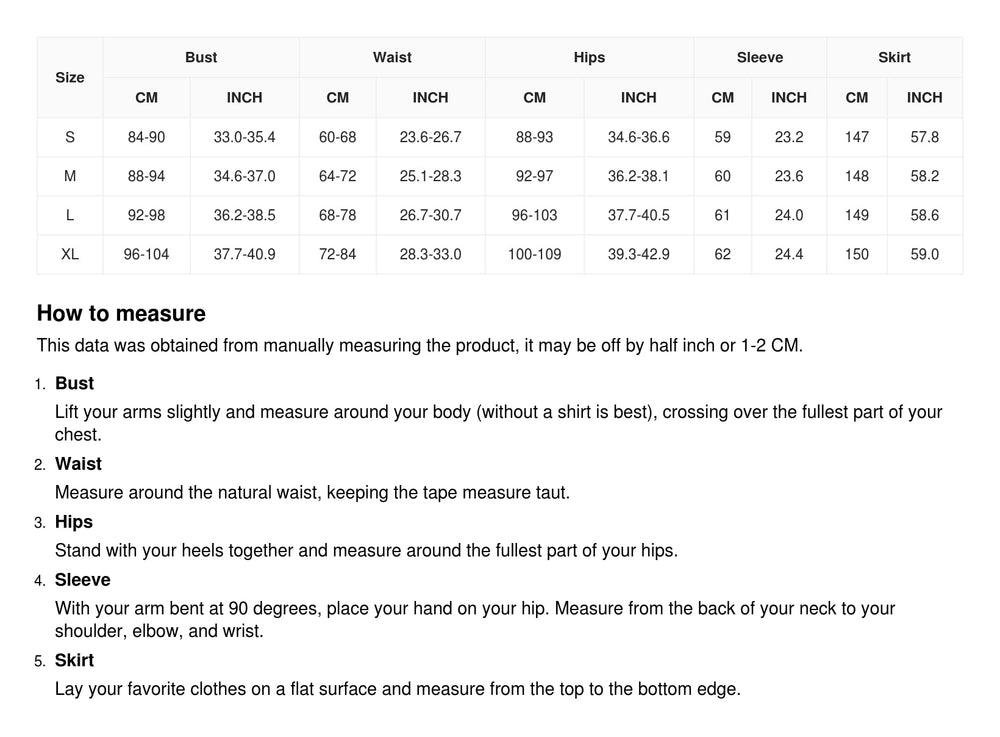This screenshot has width=1000, height=737.
Task: Select the 28.3-33.0 waist inch cell
Action: 430,254
